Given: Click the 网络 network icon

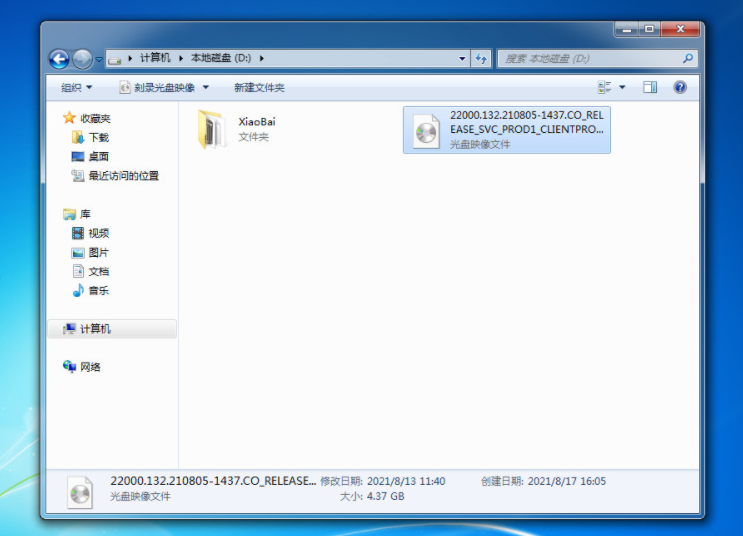Looking at the screenshot, I should 69,366.
